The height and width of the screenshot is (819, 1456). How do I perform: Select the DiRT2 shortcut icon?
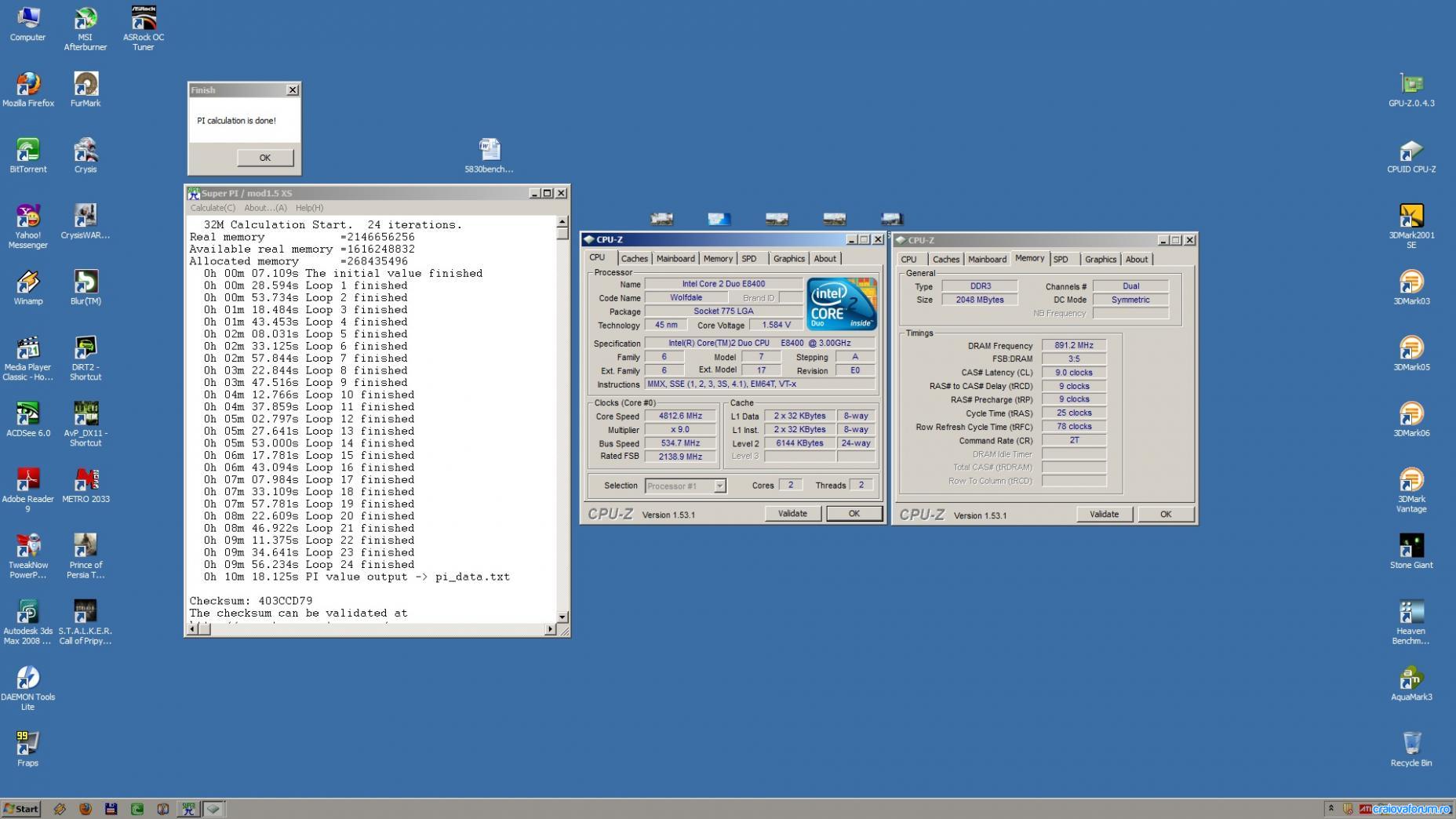(86, 358)
